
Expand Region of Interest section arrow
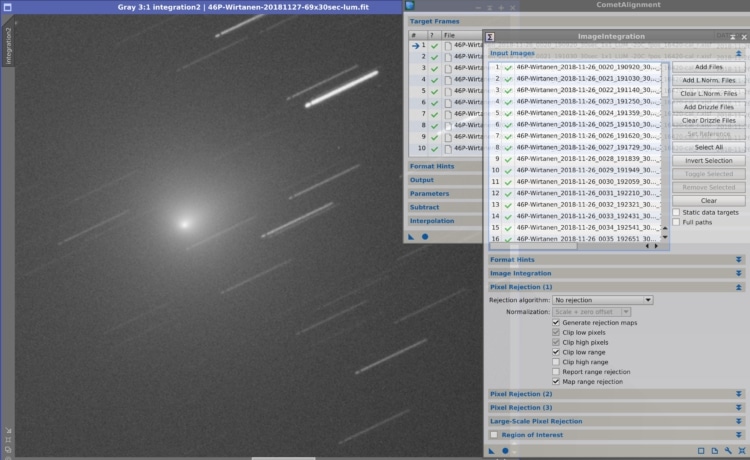[739, 435]
